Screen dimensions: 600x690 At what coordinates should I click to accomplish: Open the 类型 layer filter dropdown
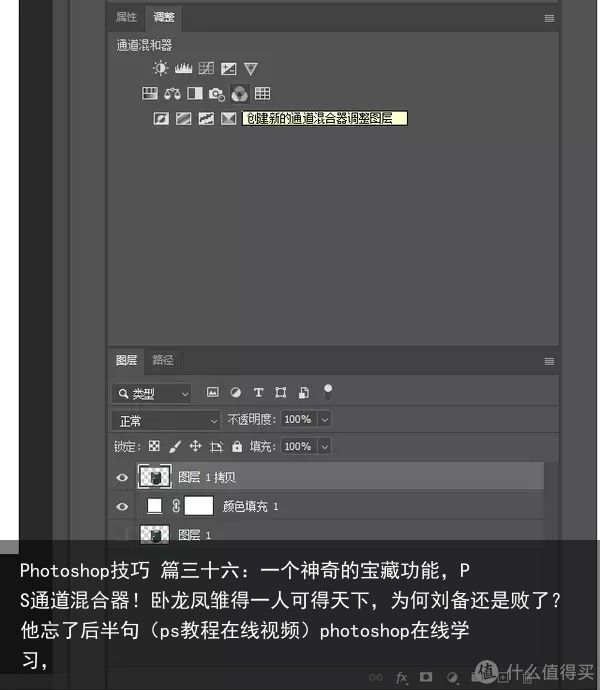pos(151,393)
